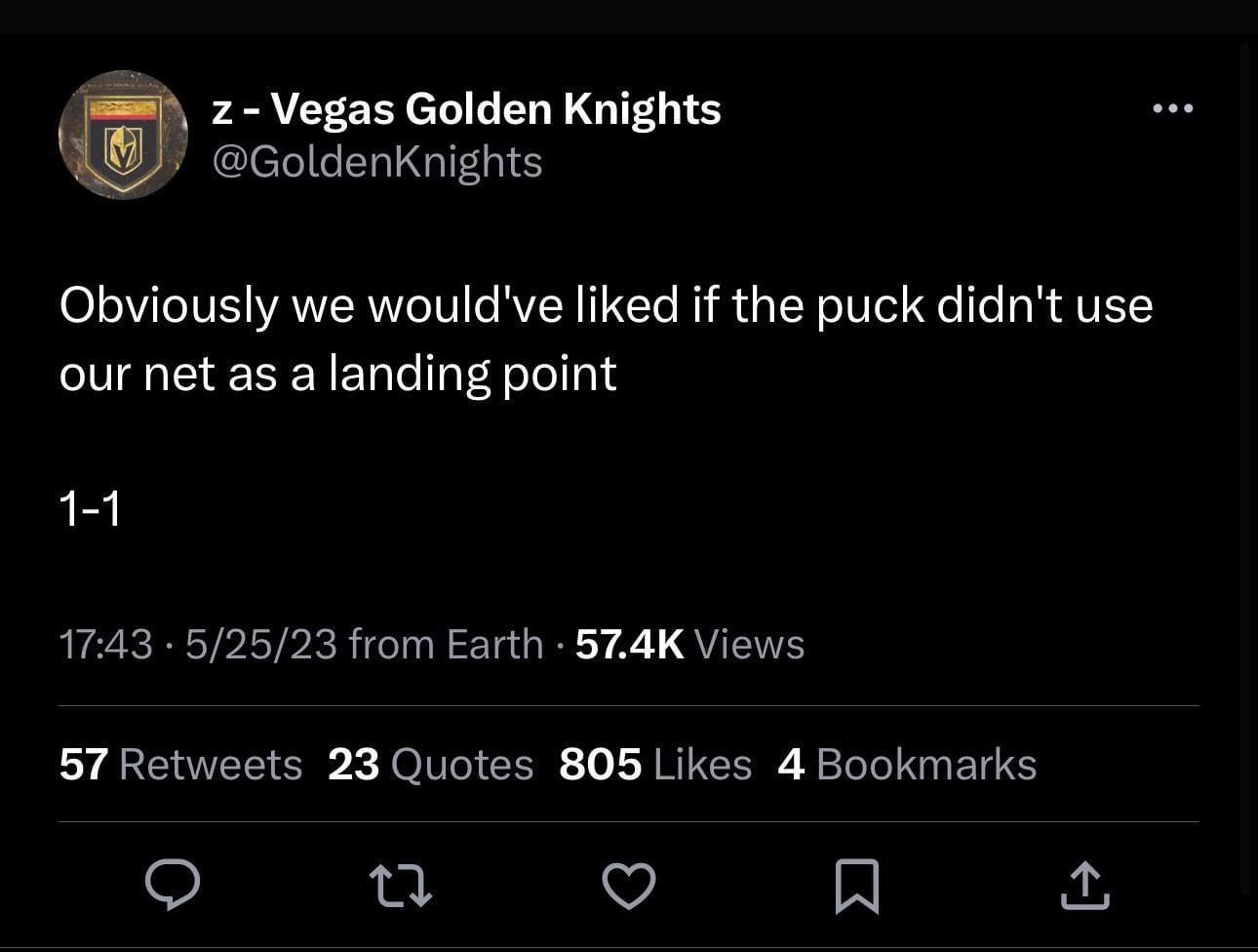1258x952 pixels.
Task: Click the vertical scrollbar on right edge
Action: coord(1245,468)
